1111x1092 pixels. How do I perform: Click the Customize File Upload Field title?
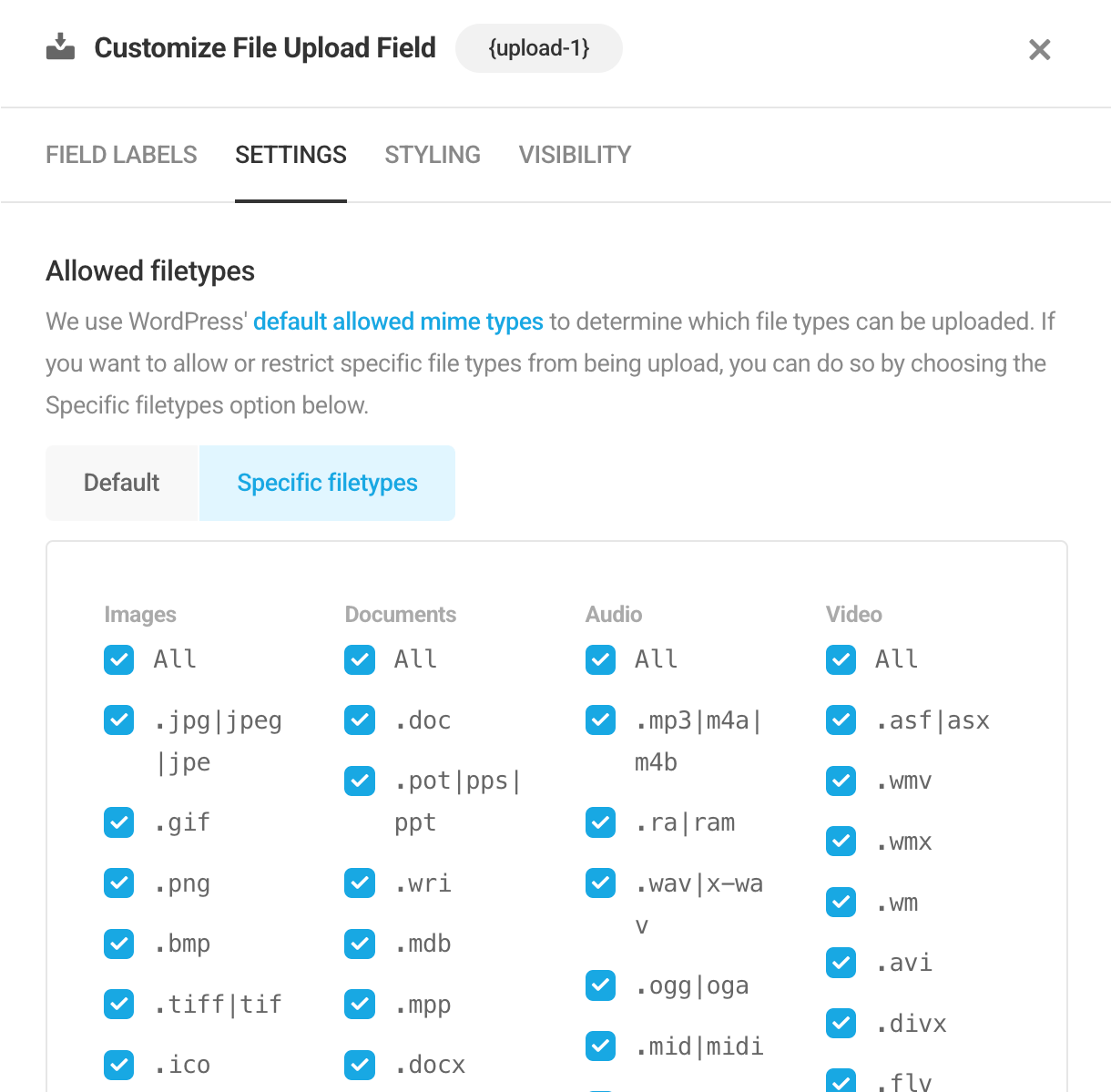[x=265, y=48]
